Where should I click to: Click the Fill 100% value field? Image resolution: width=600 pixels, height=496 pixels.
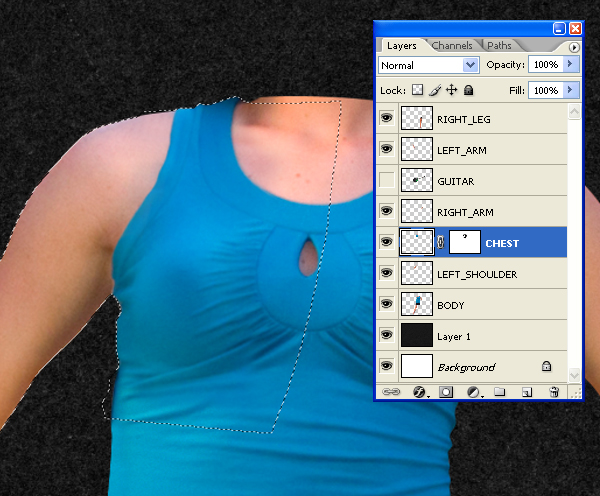(x=546, y=90)
